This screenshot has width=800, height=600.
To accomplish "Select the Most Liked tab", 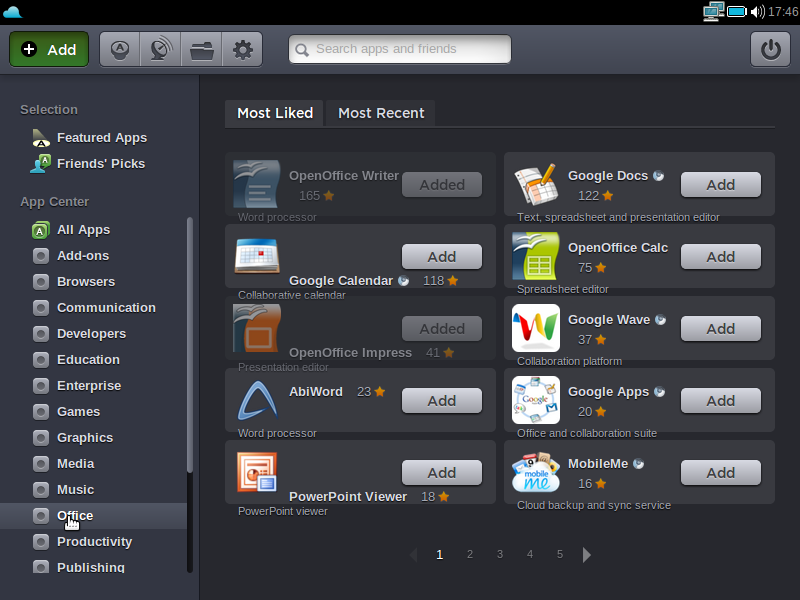I will coord(275,113).
